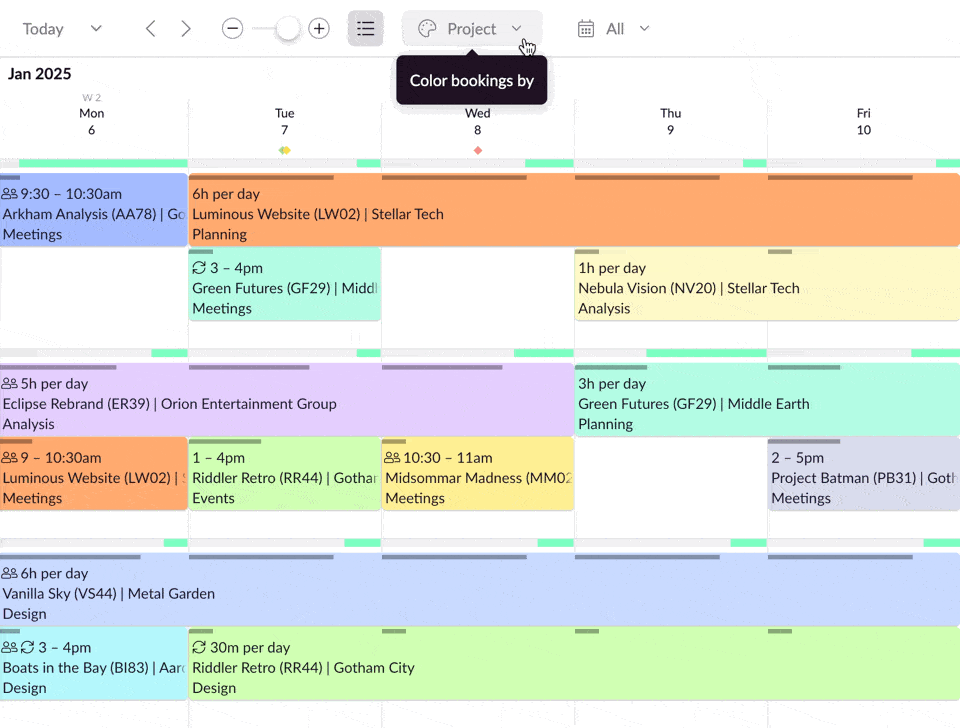Click the milestone diamonds under Tue 7
960x728 pixels.
click(x=285, y=150)
